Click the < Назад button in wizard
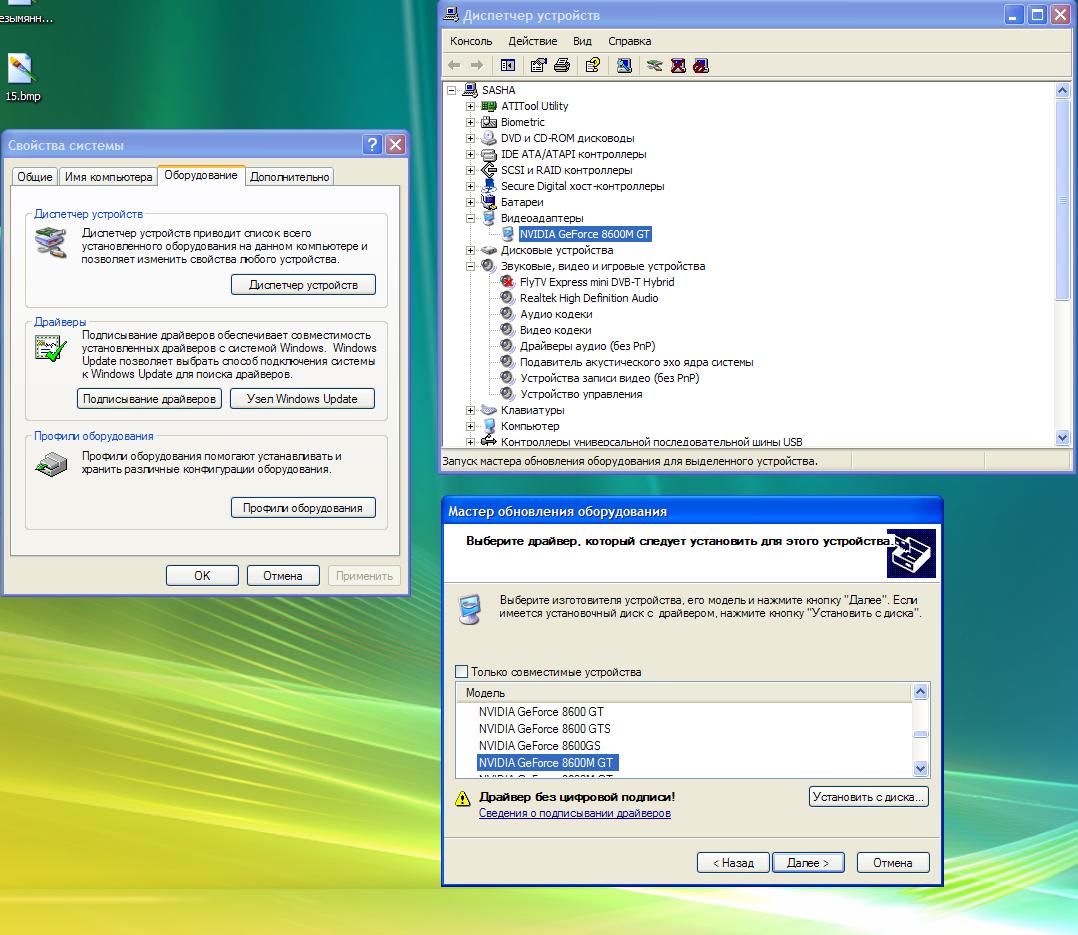The width and height of the screenshot is (1078, 935). pos(734,863)
